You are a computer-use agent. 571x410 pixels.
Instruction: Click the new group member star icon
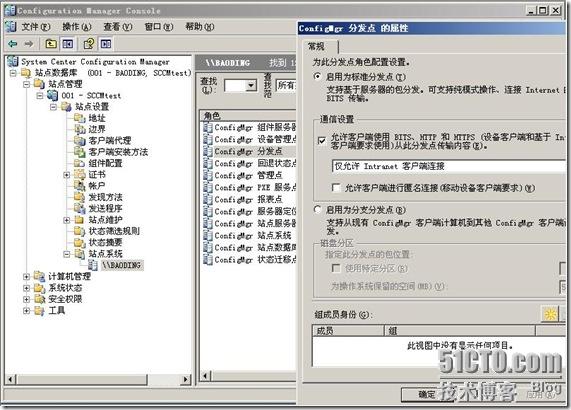(x=550, y=314)
